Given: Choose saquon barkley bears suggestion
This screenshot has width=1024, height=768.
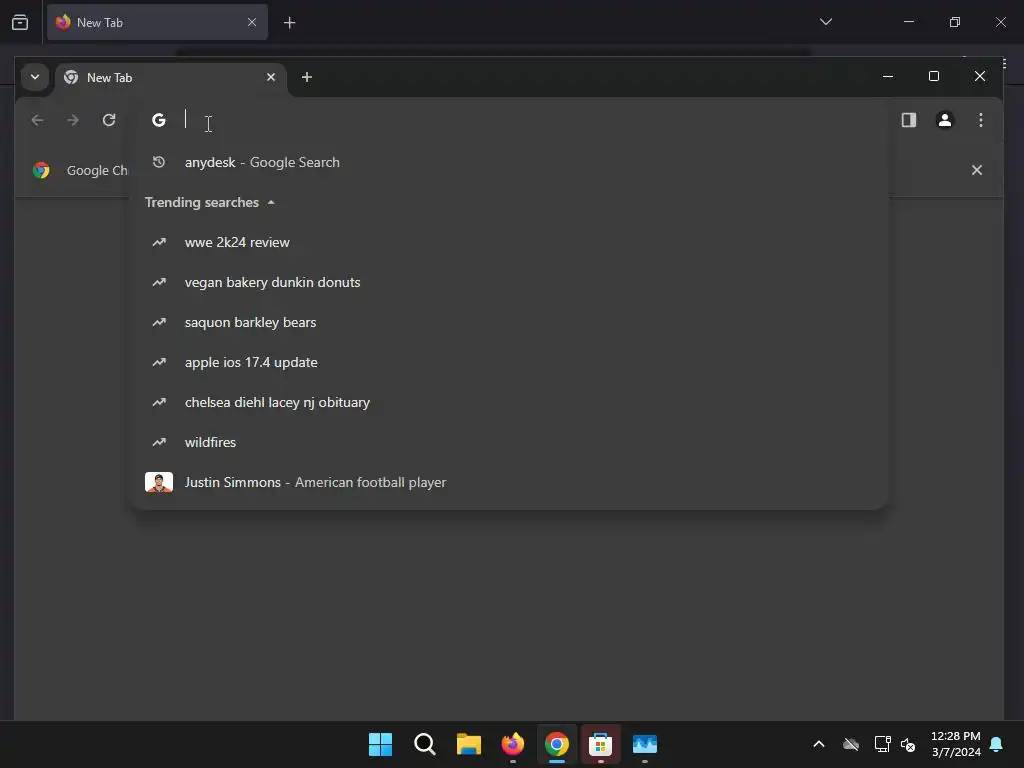Looking at the screenshot, I should click(x=509, y=322).
